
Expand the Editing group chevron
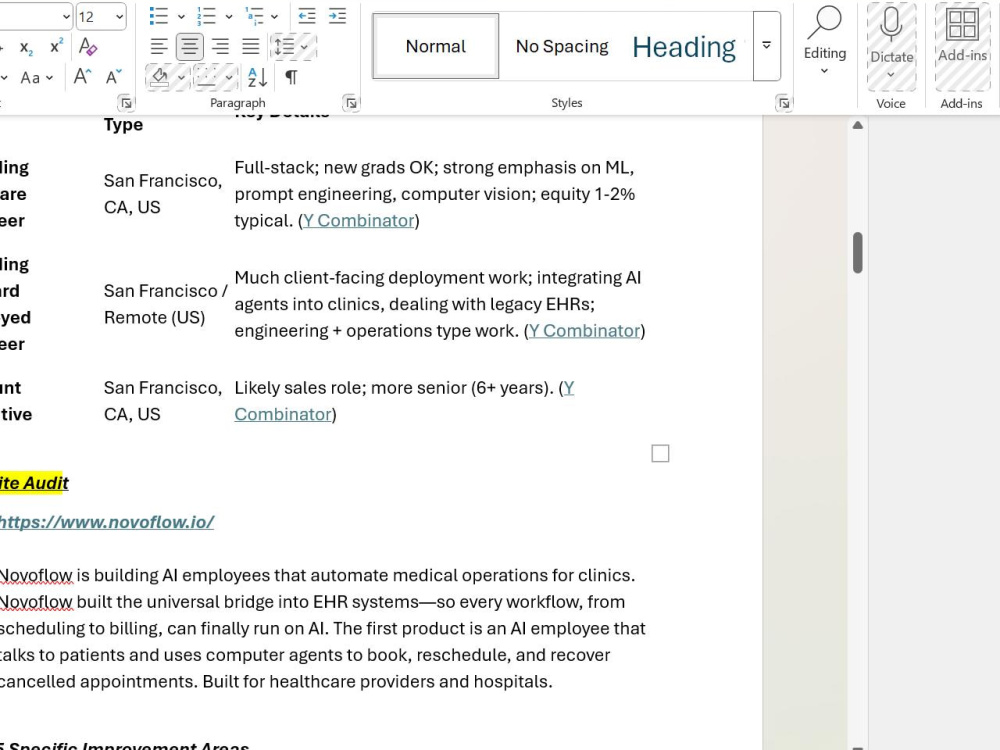point(824,71)
